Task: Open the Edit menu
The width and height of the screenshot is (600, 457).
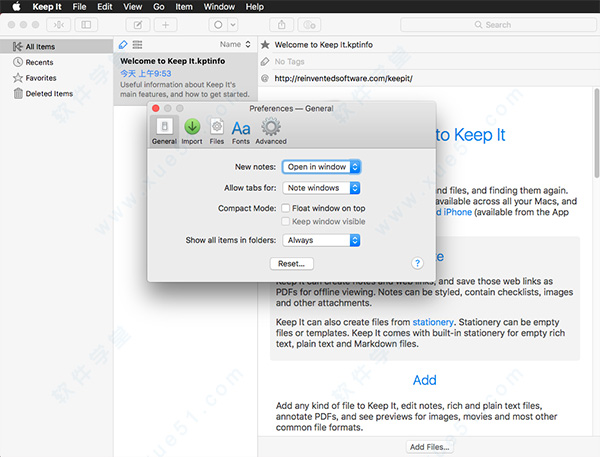Action: coord(104,7)
